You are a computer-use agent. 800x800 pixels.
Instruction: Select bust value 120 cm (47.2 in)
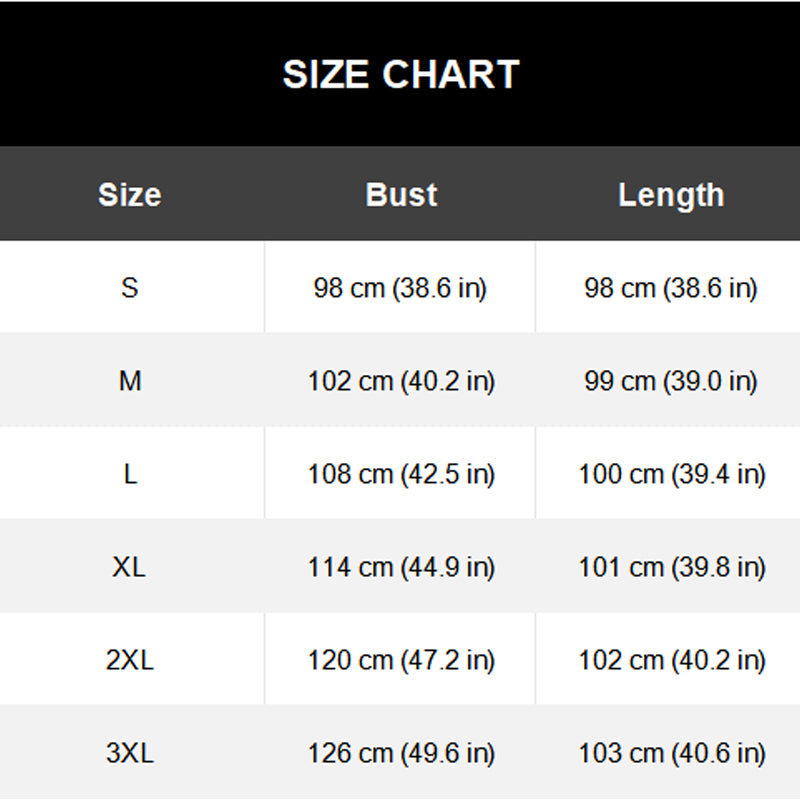401,660
